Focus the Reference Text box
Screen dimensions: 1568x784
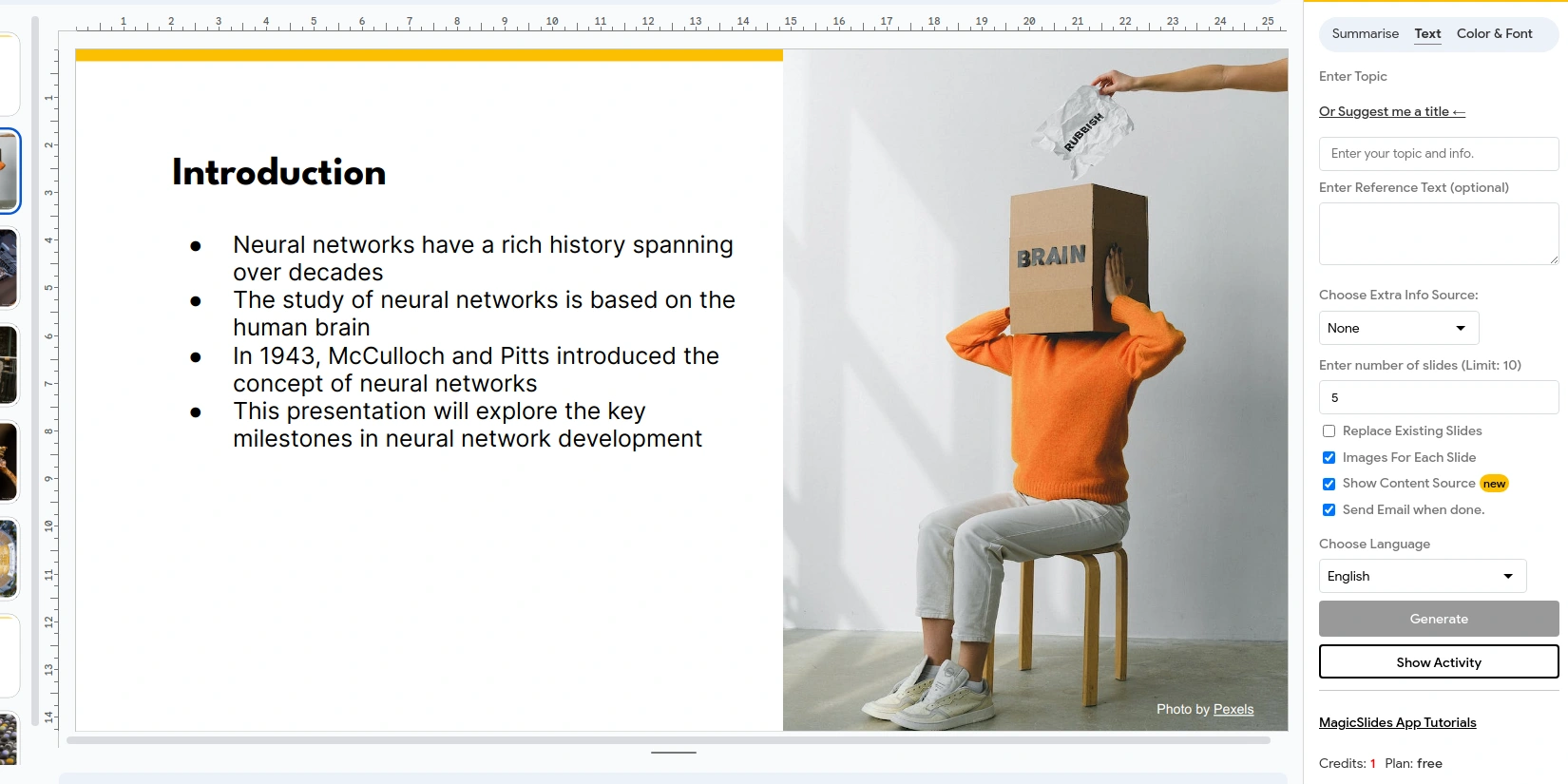click(1438, 233)
